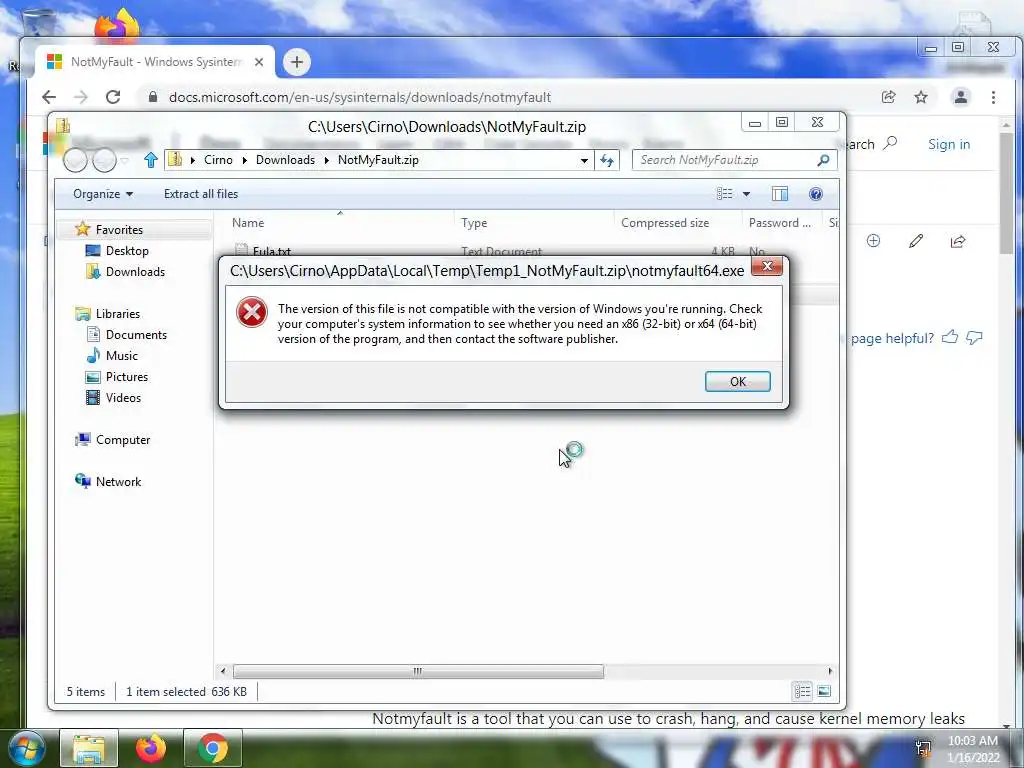Click the edit pencil icon on webpage
This screenshot has height=768, width=1024.
click(x=916, y=242)
